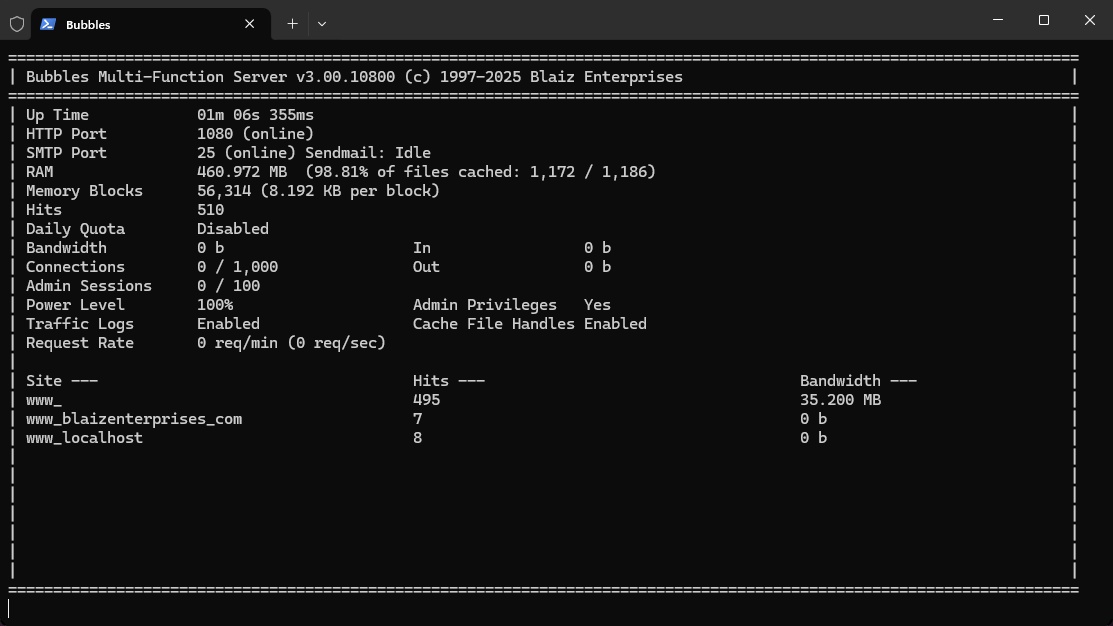This screenshot has height=626, width=1113.
Task: Click the shield icon in title bar
Action: click(x=17, y=24)
